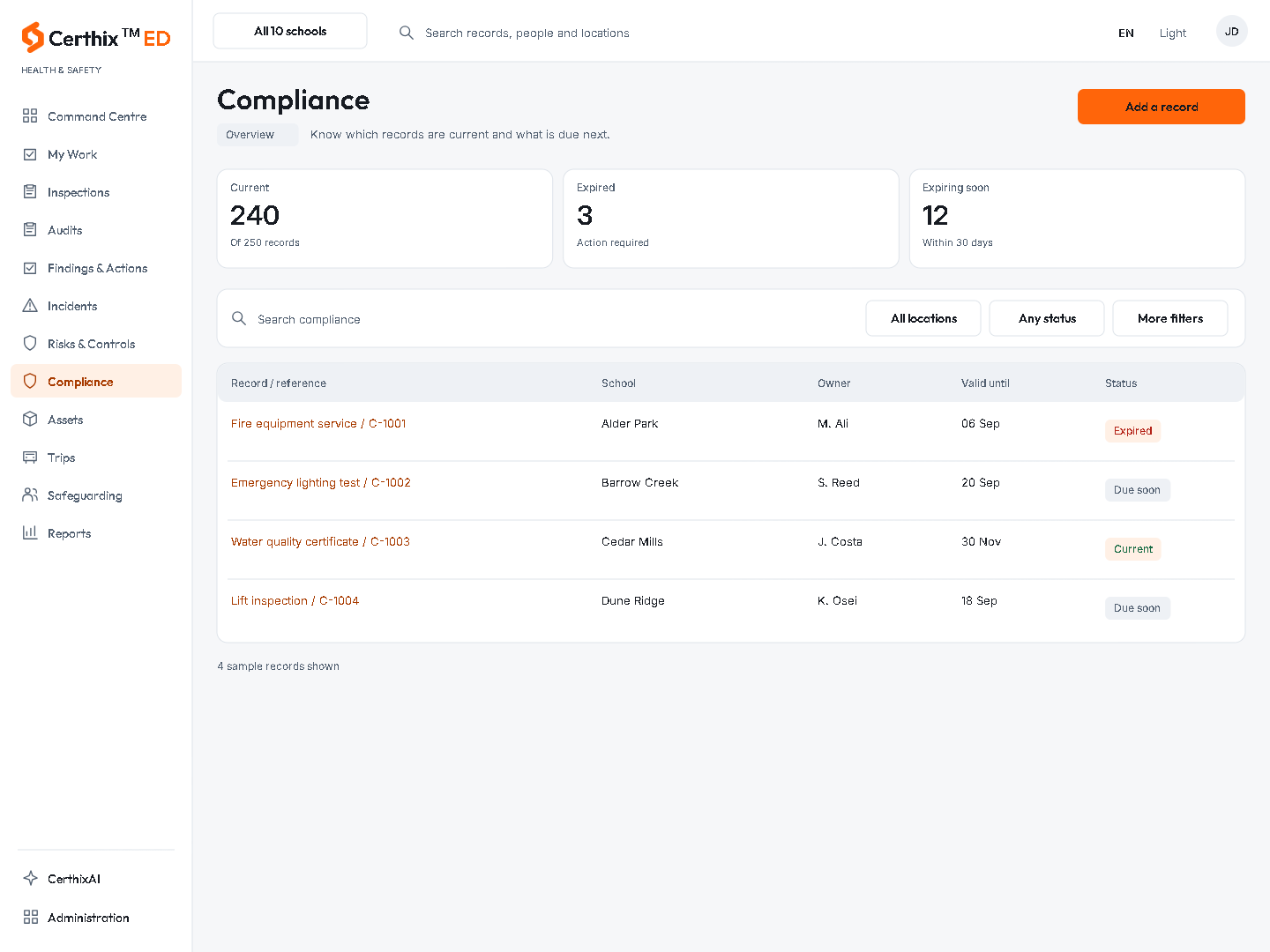
Task: Open the All locations filter
Action: click(923, 318)
